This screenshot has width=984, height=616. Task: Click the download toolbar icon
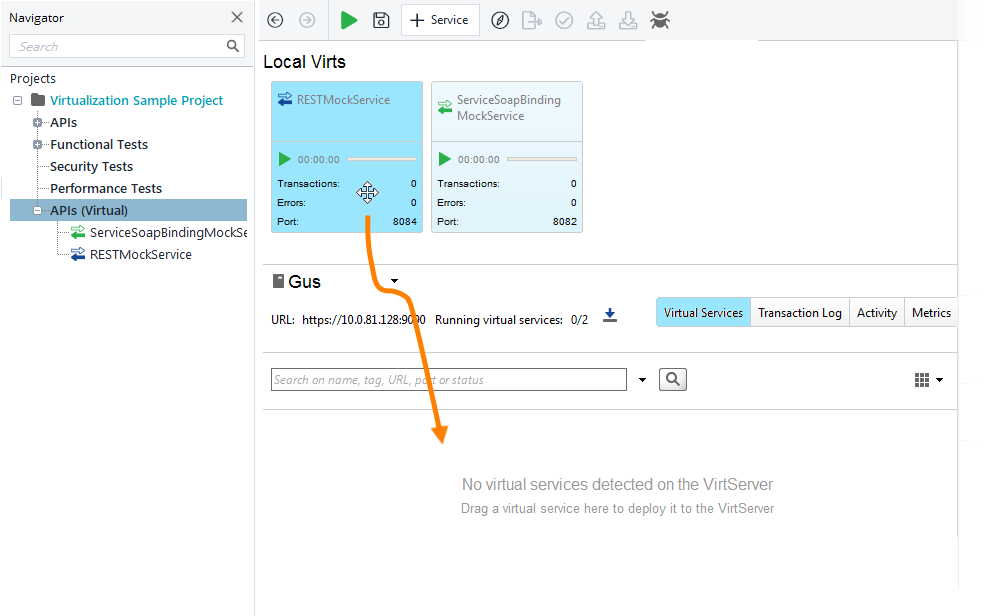click(628, 20)
